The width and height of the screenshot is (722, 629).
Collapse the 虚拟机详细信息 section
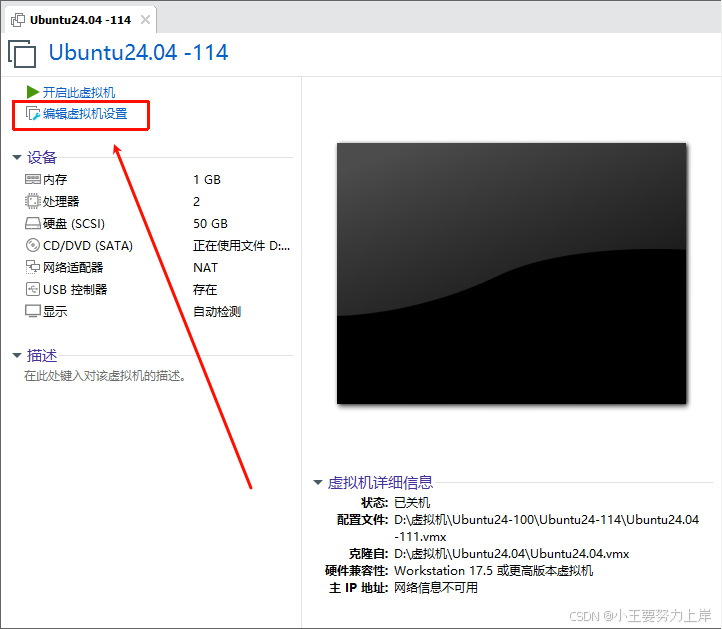click(x=318, y=483)
